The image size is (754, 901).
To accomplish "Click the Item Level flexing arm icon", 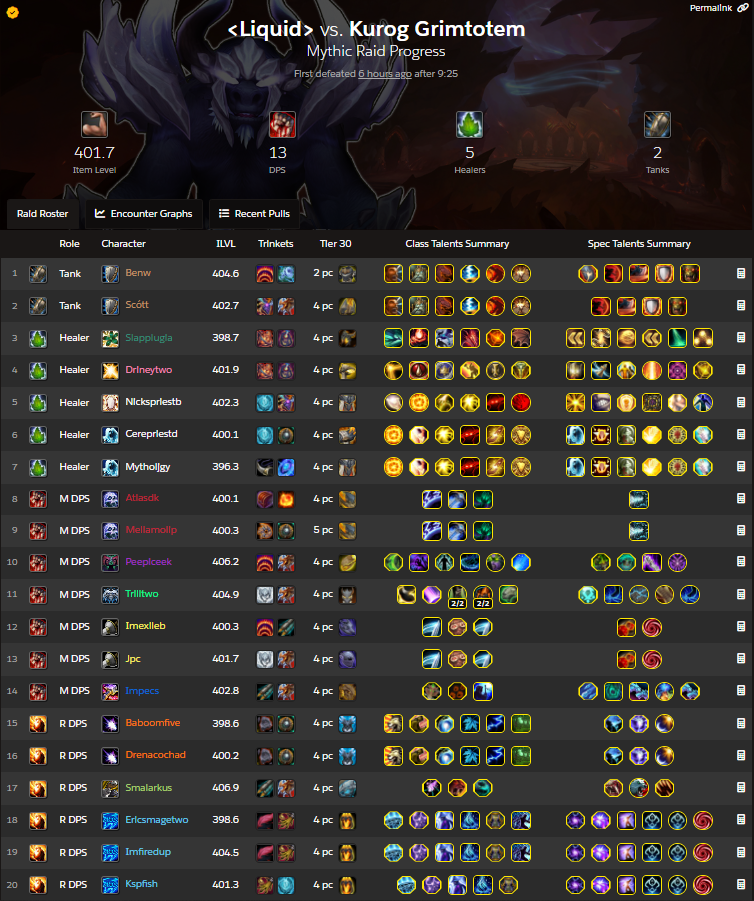I will [x=94, y=124].
